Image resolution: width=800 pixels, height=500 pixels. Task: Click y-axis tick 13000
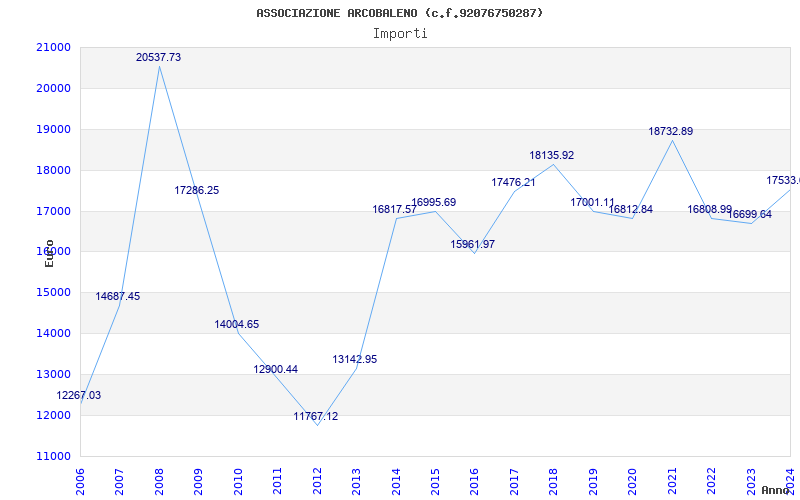point(54,374)
